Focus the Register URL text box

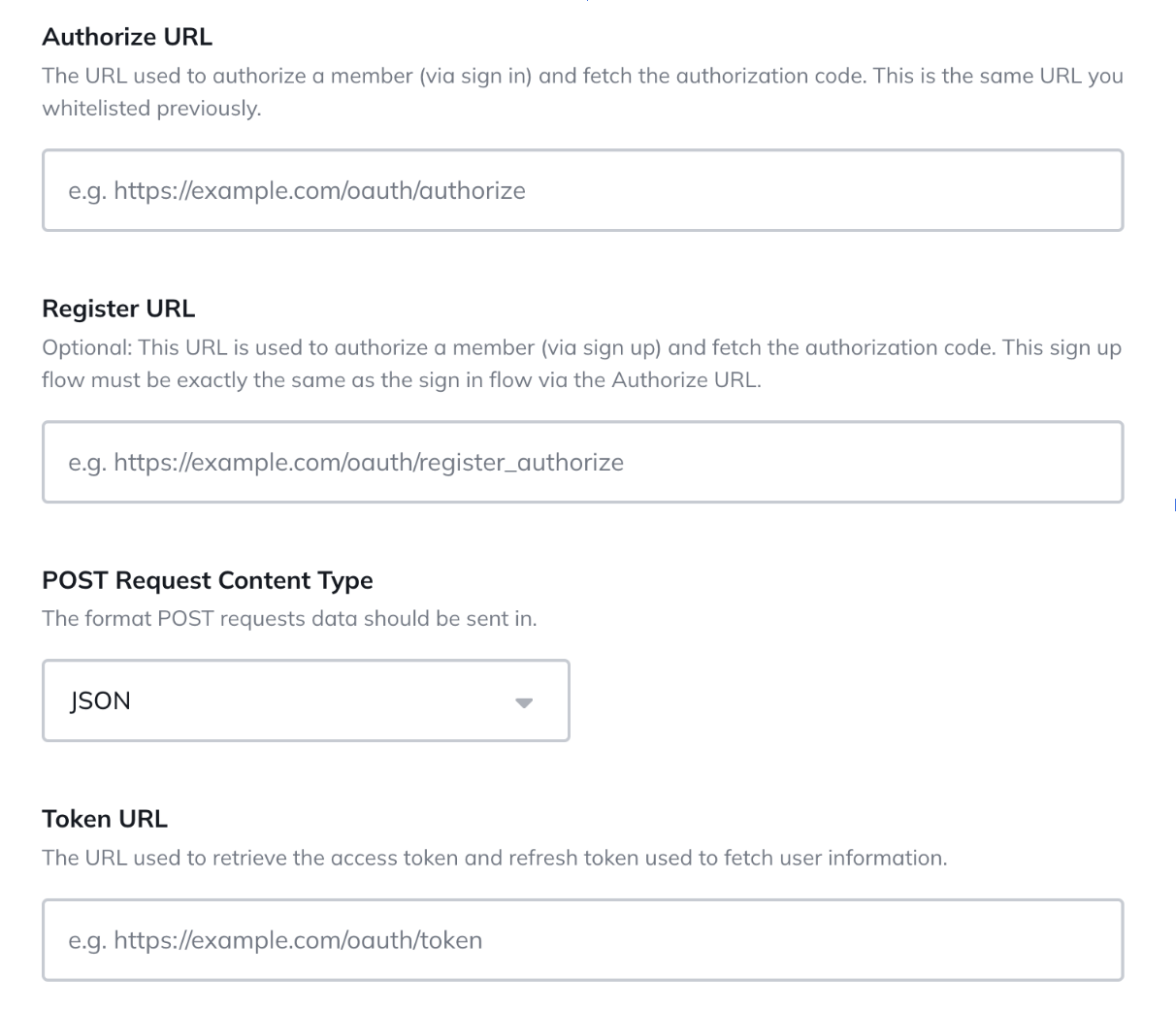click(x=582, y=462)
